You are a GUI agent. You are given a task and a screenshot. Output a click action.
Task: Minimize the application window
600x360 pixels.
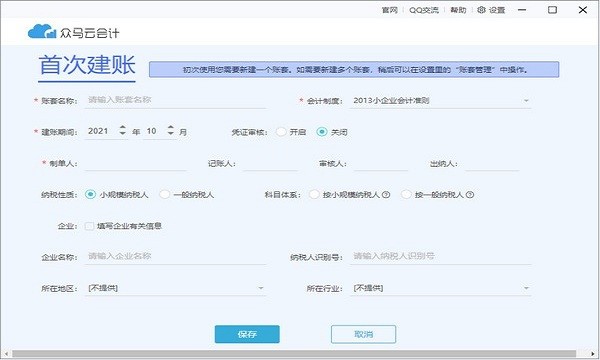coord(522,10)
